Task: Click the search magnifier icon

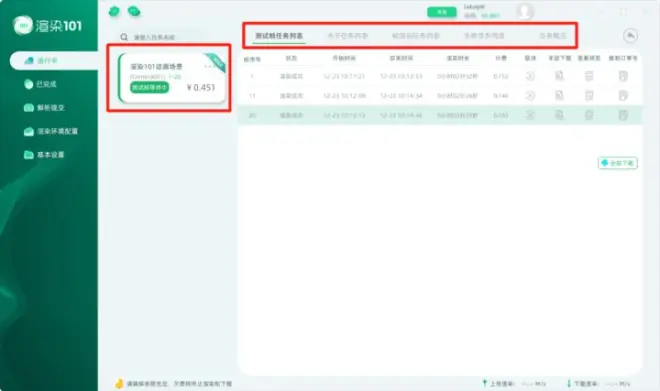Action: (124, 37)
